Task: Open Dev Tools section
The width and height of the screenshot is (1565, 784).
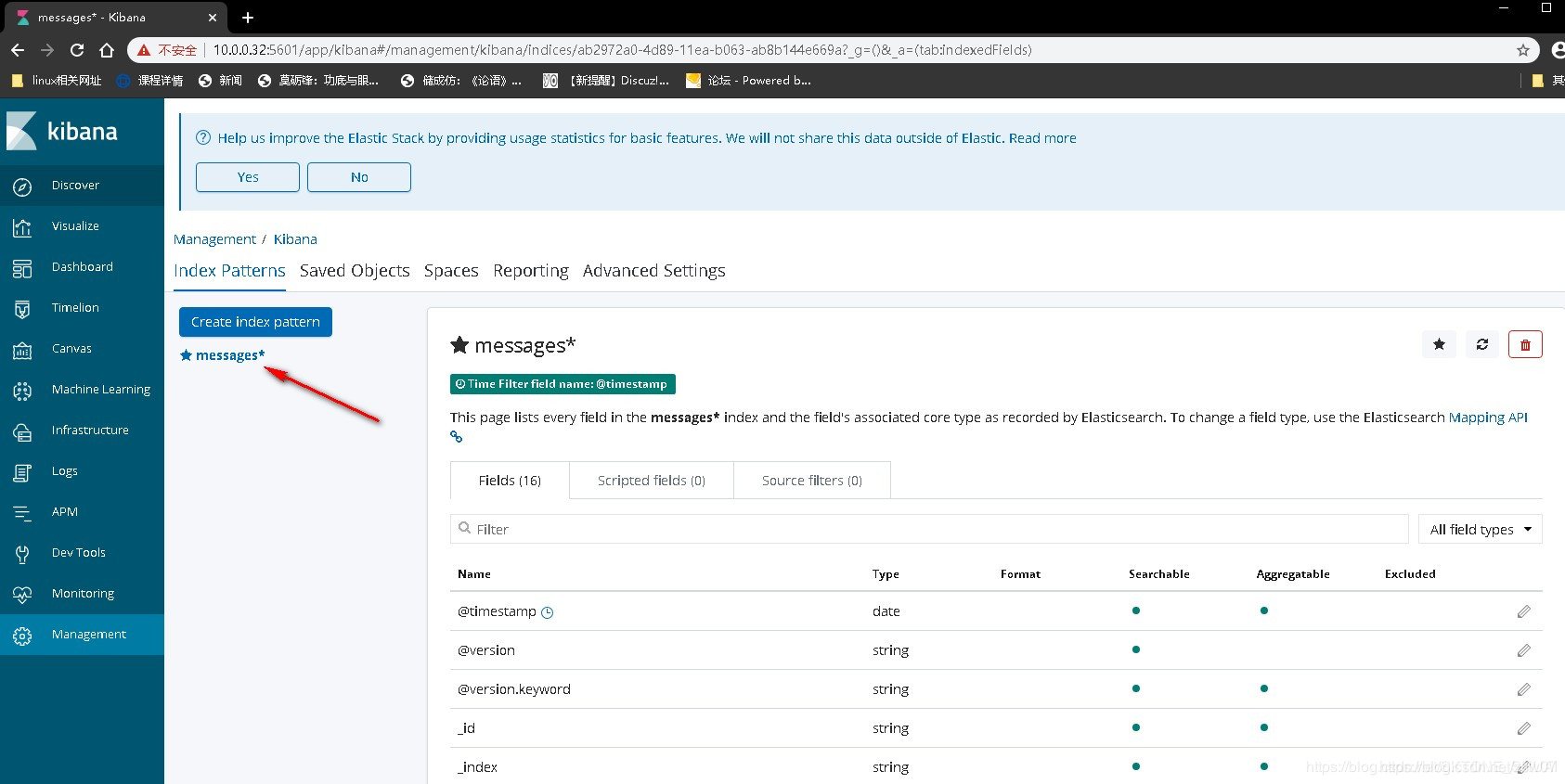Action: pyautogui.click(x=82, y=553)
